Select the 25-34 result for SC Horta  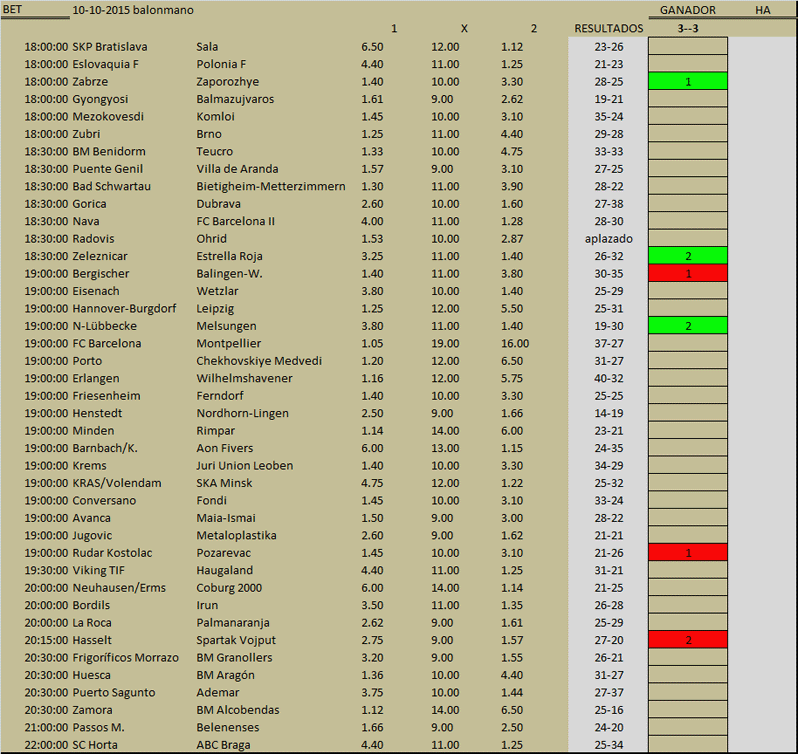609,745
